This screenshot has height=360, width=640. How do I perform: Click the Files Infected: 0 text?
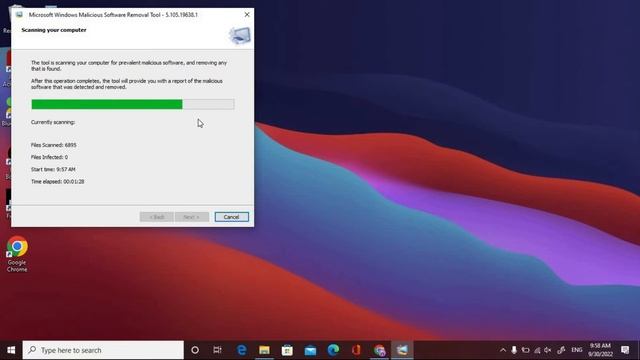coord(49,157)
